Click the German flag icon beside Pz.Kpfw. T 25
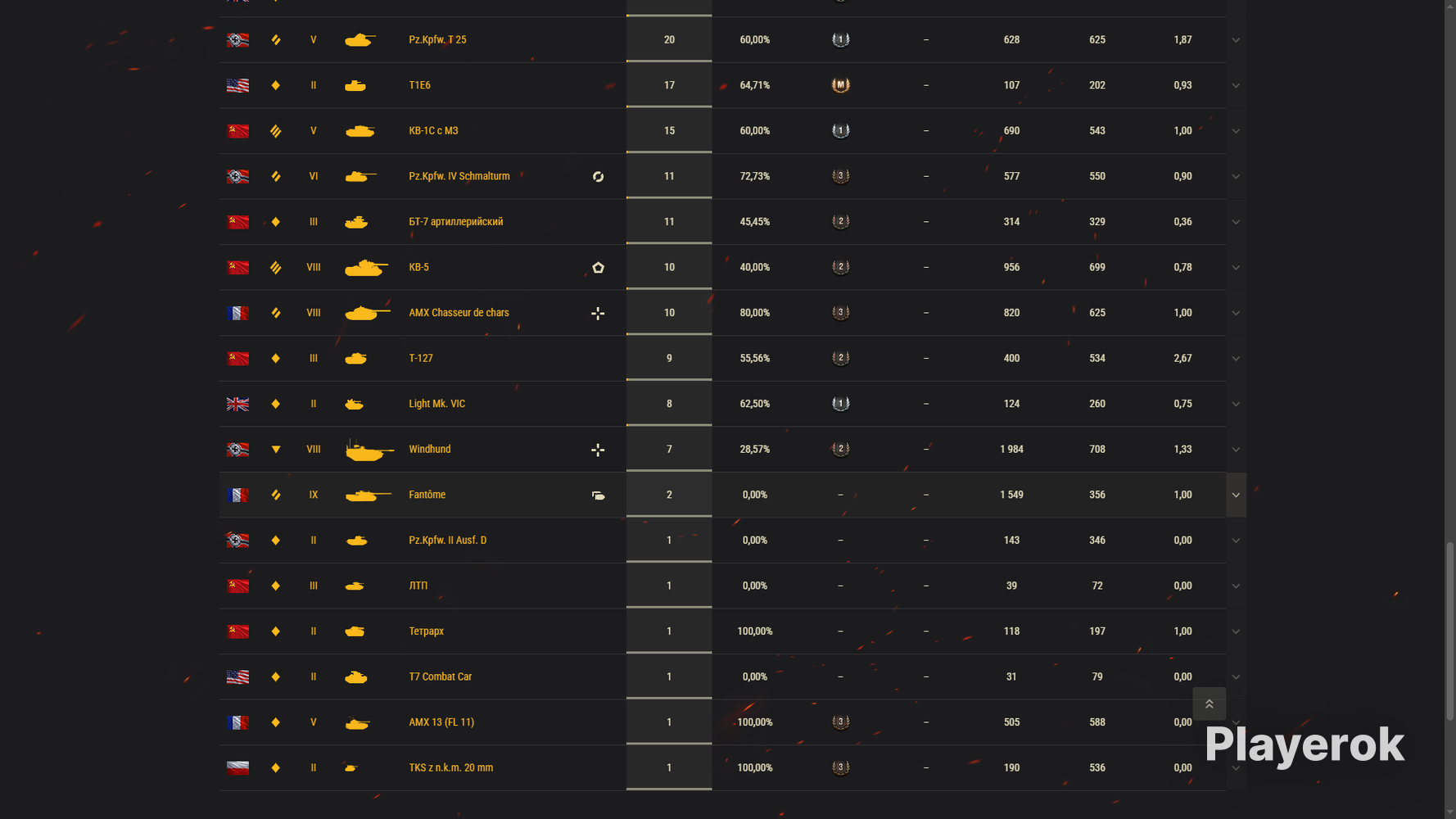Screen dimensions: 1456x819 pos(237,39)
